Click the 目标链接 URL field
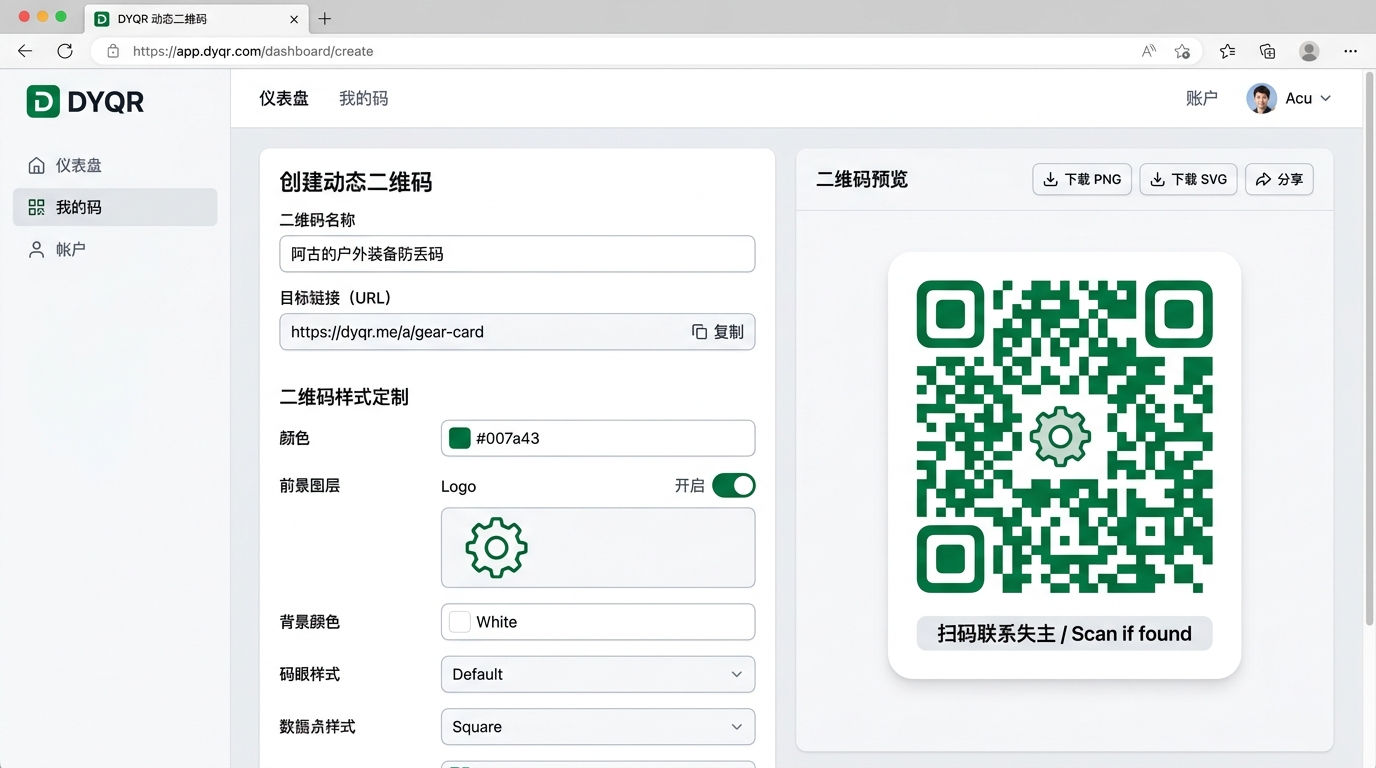This screenshot has width=1376, height=768. [517, 332]
